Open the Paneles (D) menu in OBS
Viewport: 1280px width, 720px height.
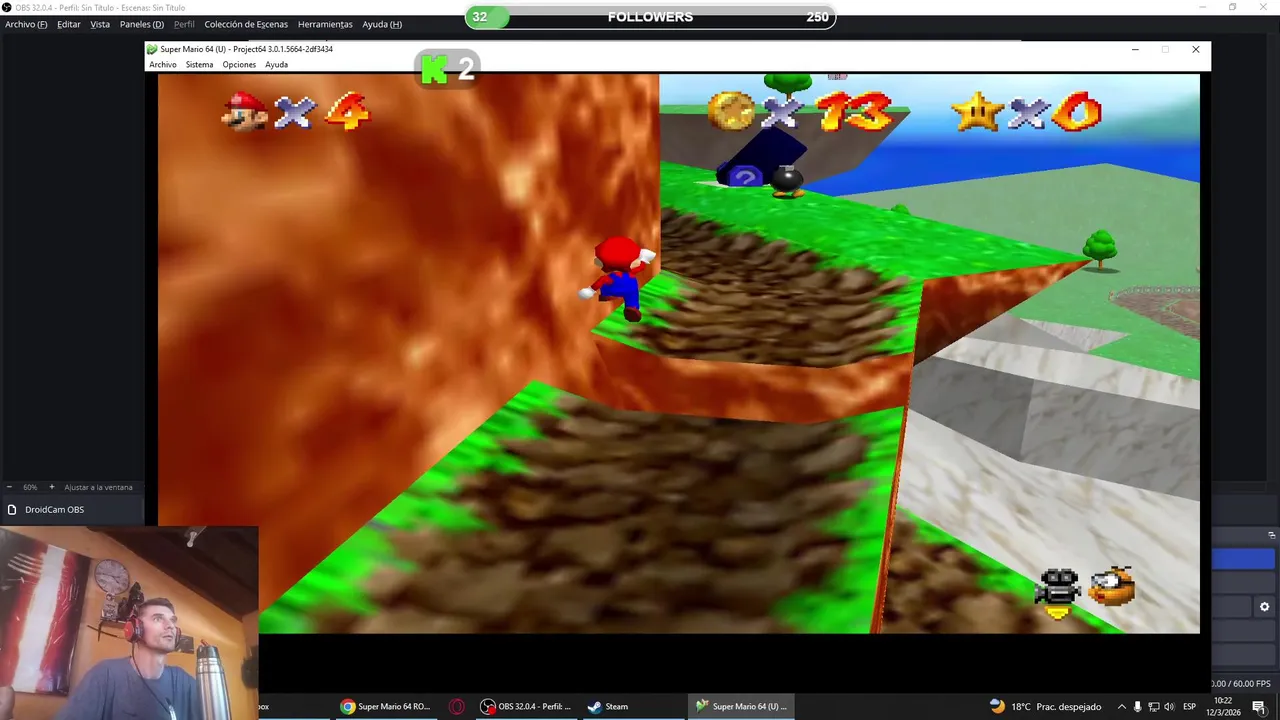(142, 24)
